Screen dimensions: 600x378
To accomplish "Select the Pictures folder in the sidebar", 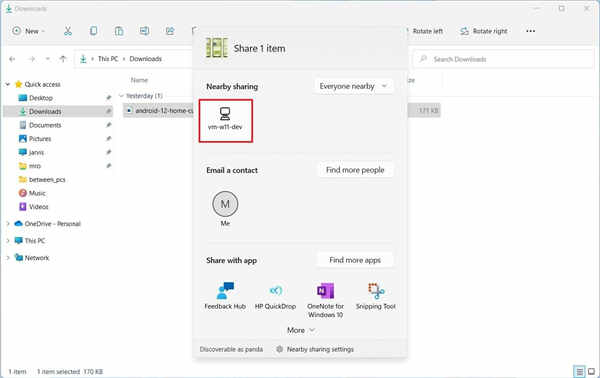I will (x=40, y=138).
